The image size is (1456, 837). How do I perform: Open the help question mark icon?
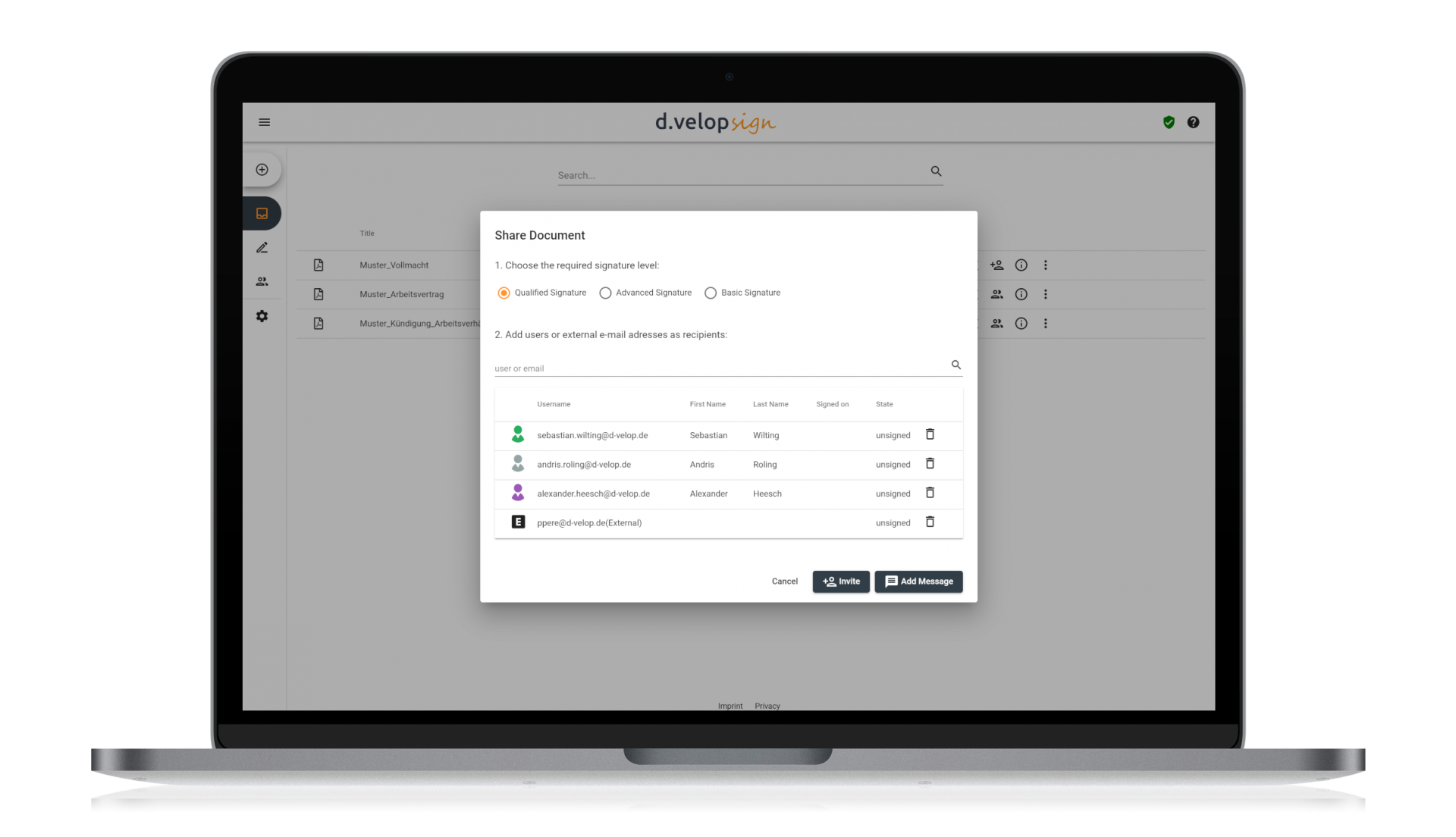coord(1193,122)
